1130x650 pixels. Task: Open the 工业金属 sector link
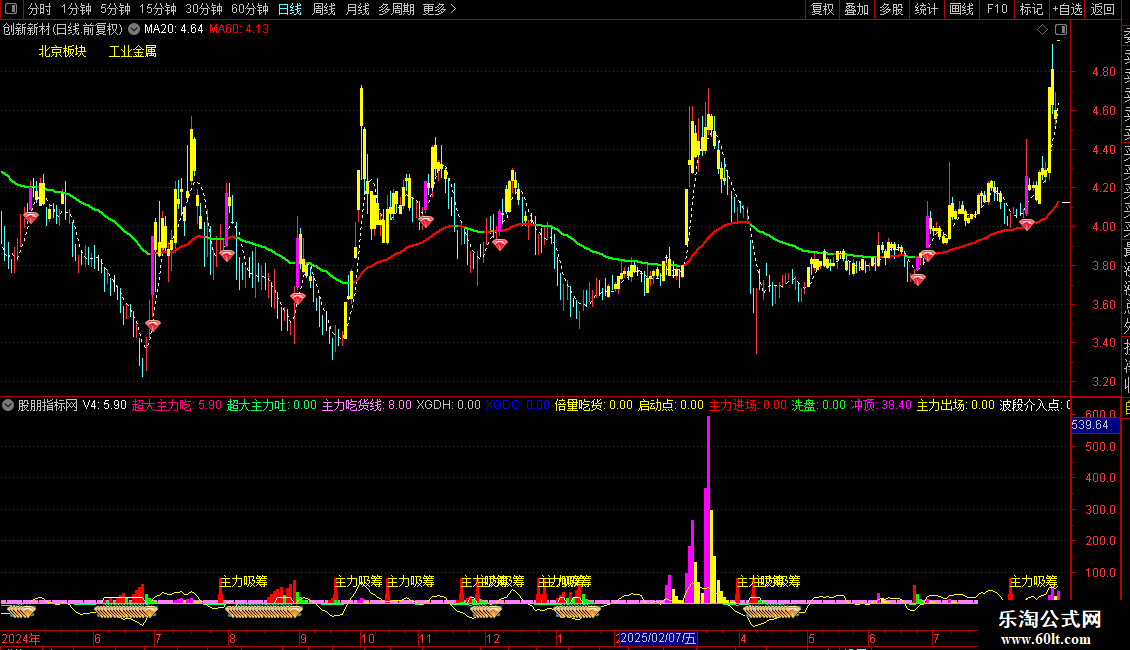pyautogui.click(x=133, y=51)
